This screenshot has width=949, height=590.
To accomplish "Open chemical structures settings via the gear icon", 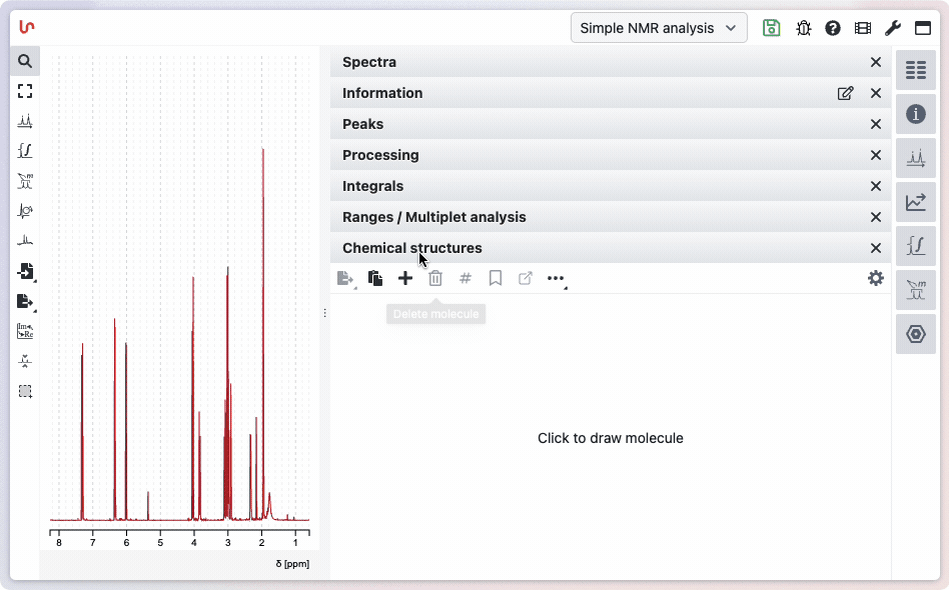I will click(x=875, y=278).
